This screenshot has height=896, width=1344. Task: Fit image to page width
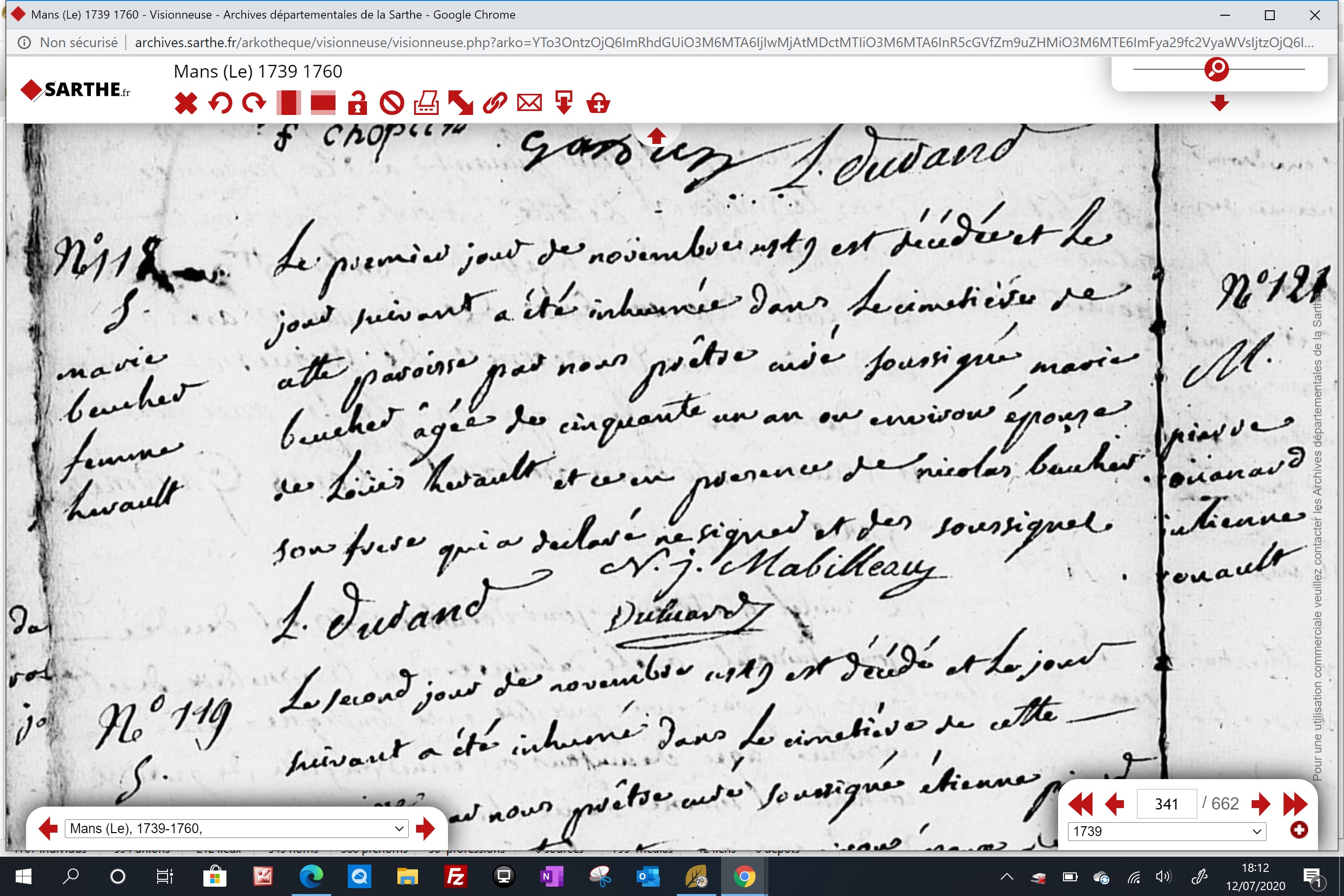point(323,104)
